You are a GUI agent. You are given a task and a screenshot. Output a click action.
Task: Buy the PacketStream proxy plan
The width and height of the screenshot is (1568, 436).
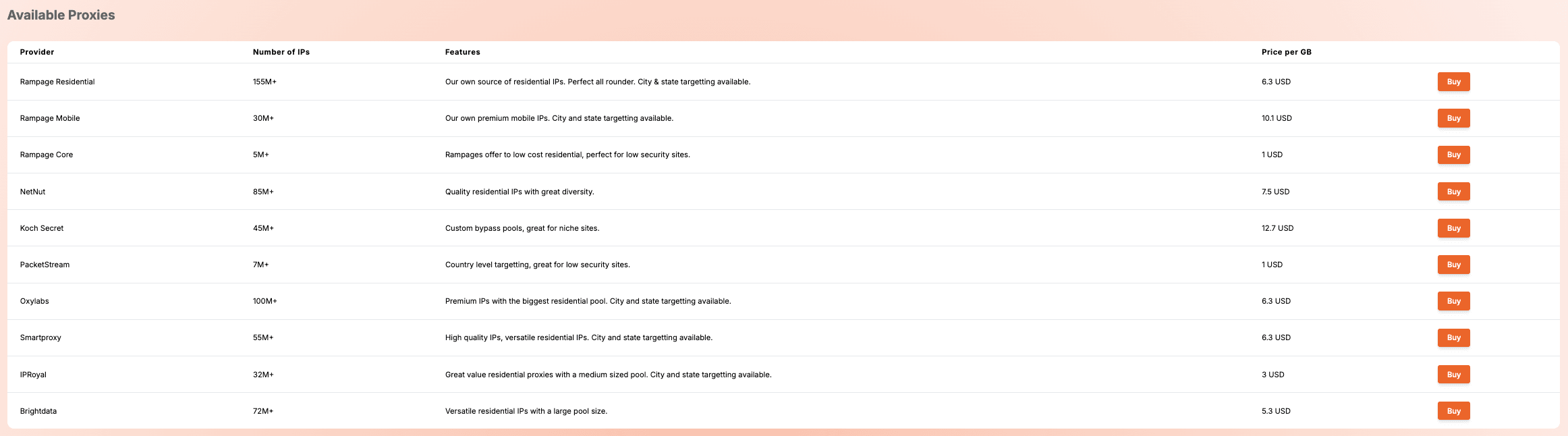click(x=1453, y=265)
